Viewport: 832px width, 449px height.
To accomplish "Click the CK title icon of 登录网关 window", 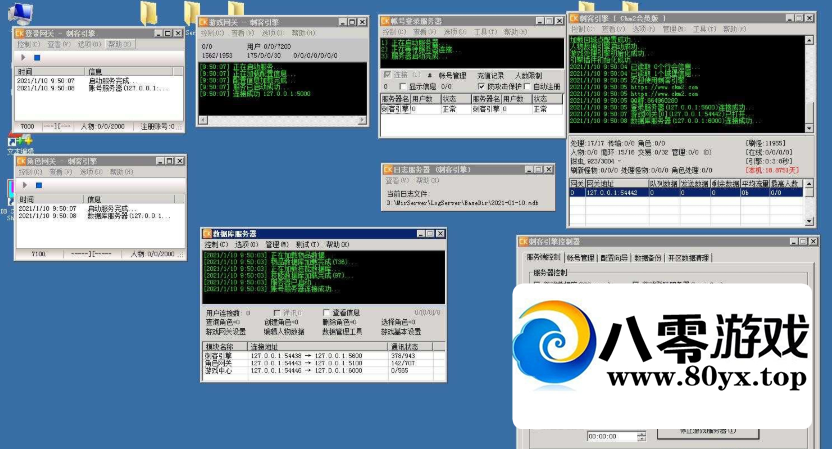I will click(x=20, y=33).
